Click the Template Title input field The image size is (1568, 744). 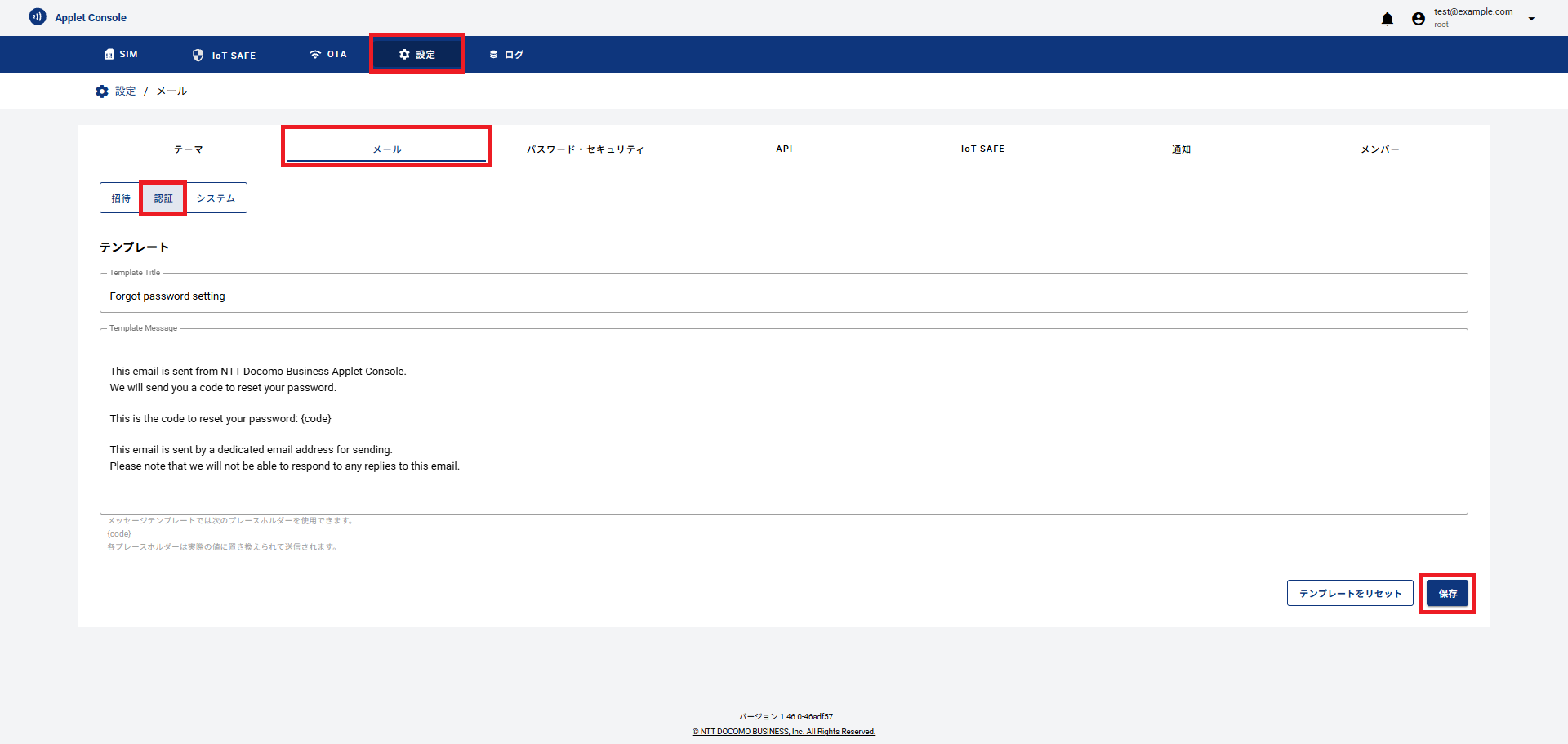click(x=782, y=296)
